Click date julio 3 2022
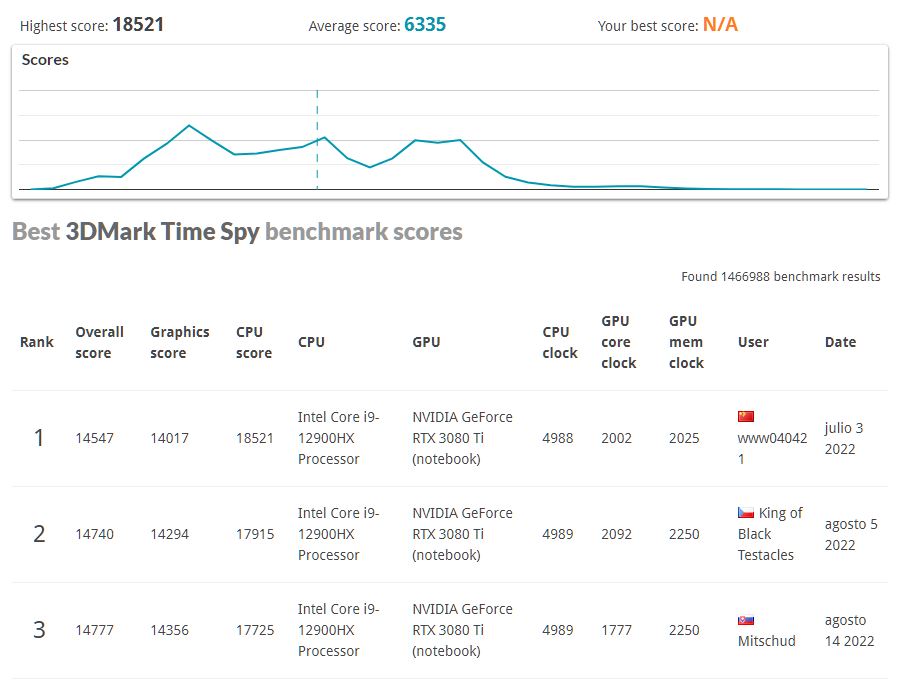 click(844, 438)
